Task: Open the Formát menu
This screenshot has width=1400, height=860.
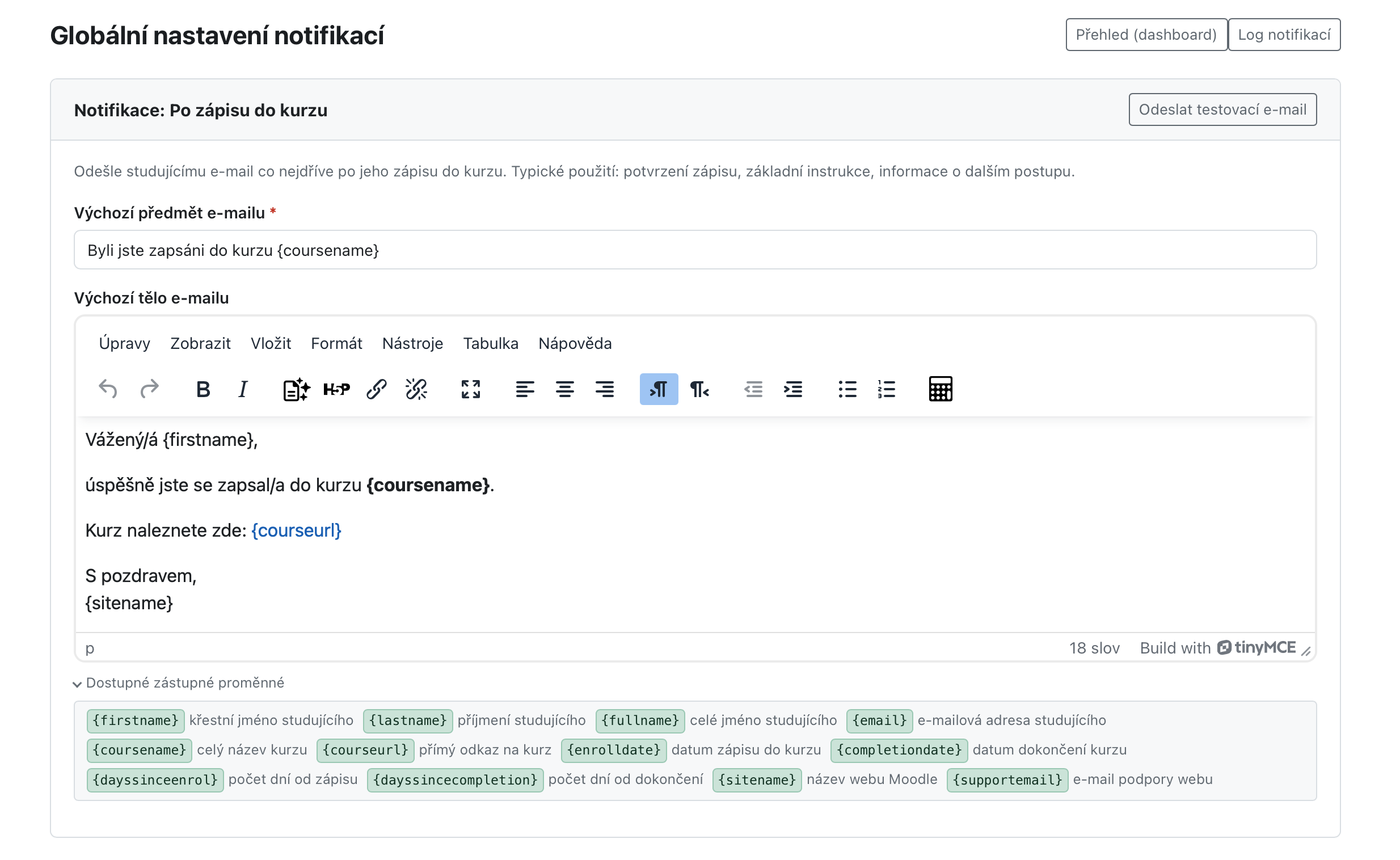Action: pyautogui.click(x=336, y=344)
